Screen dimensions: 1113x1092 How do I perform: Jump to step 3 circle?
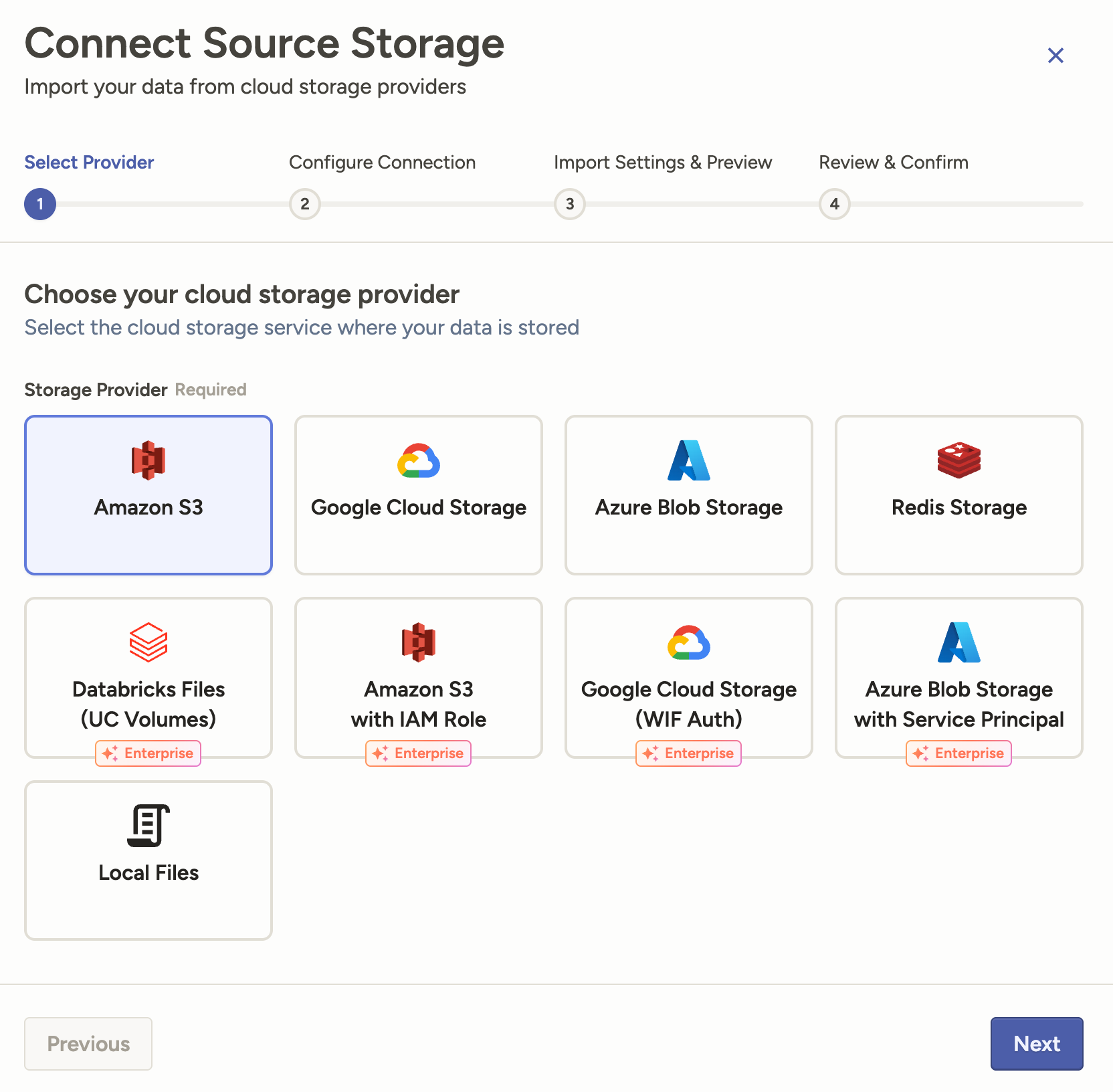pos(570,204)
